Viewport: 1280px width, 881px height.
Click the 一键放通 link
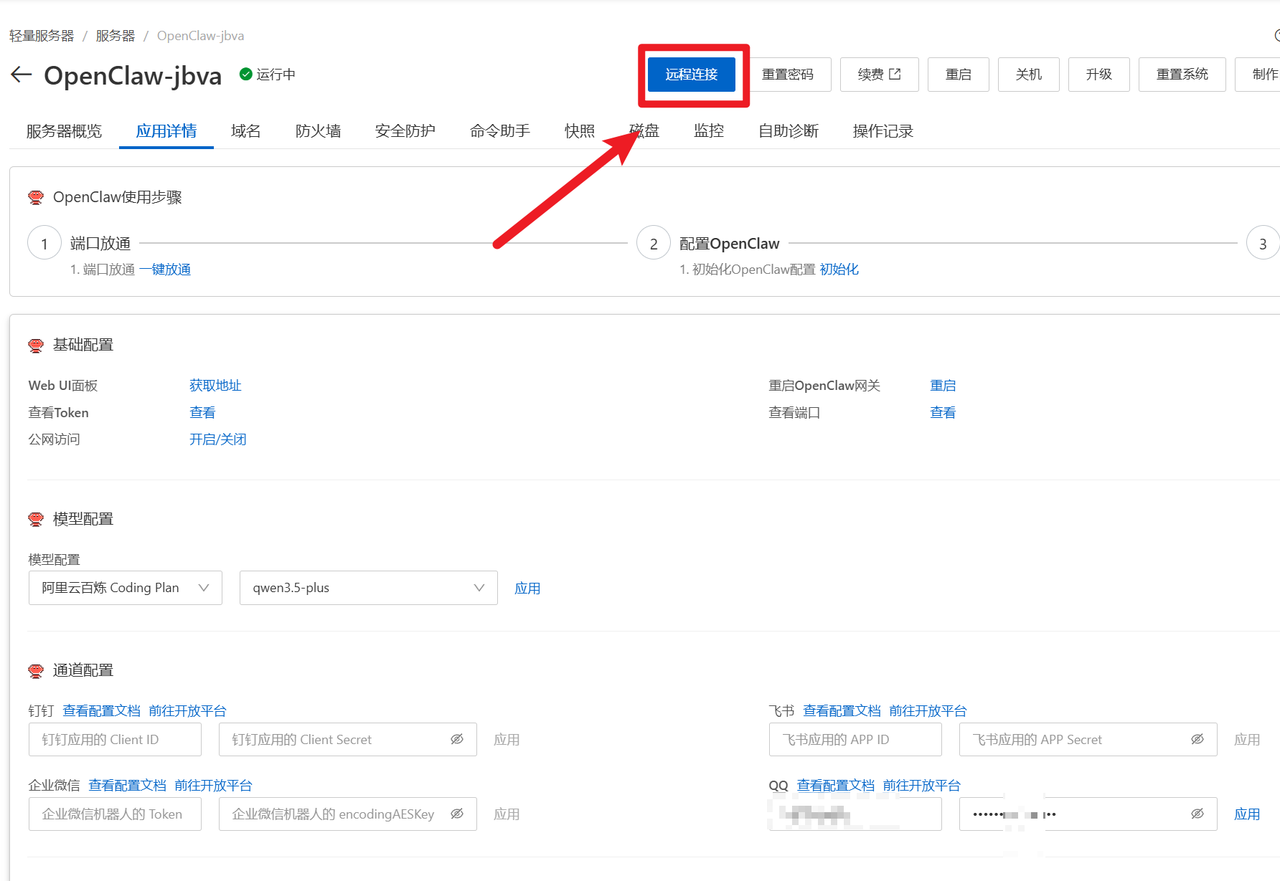coord(165,269)
